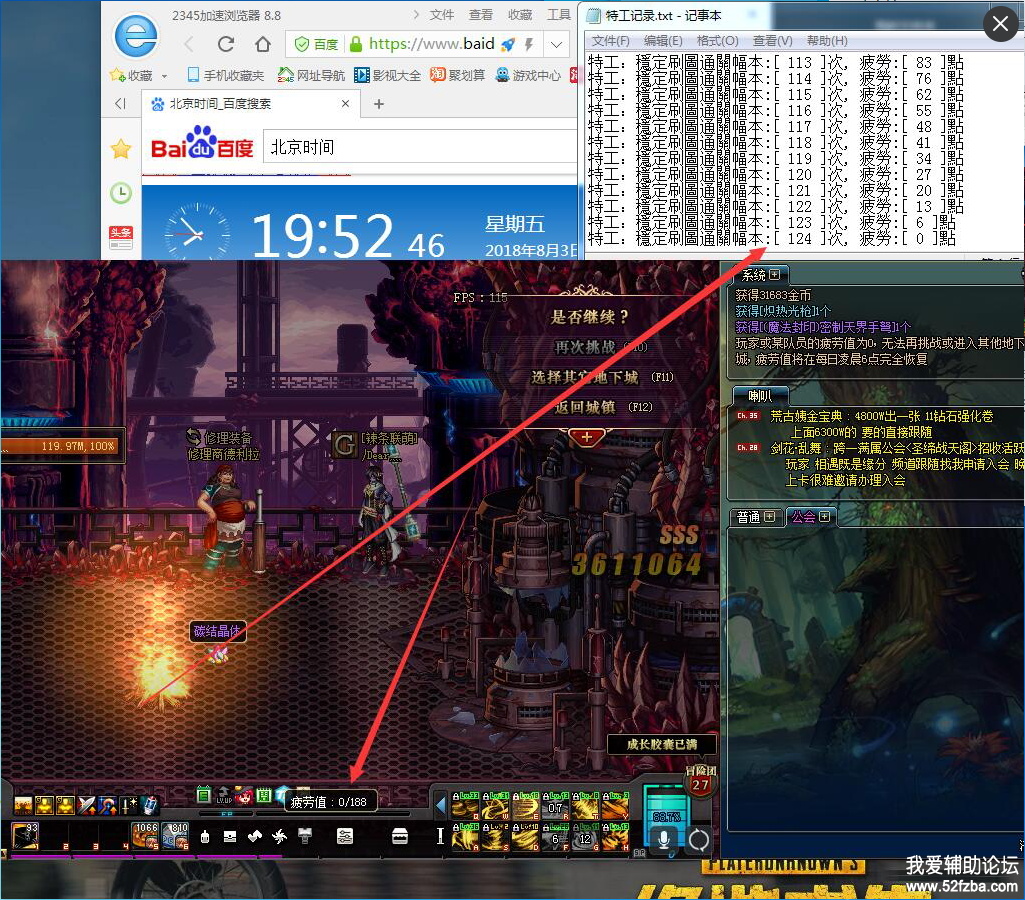
Task: Click the red-hat character icon above fatigue bar
Action: point(244,795)
